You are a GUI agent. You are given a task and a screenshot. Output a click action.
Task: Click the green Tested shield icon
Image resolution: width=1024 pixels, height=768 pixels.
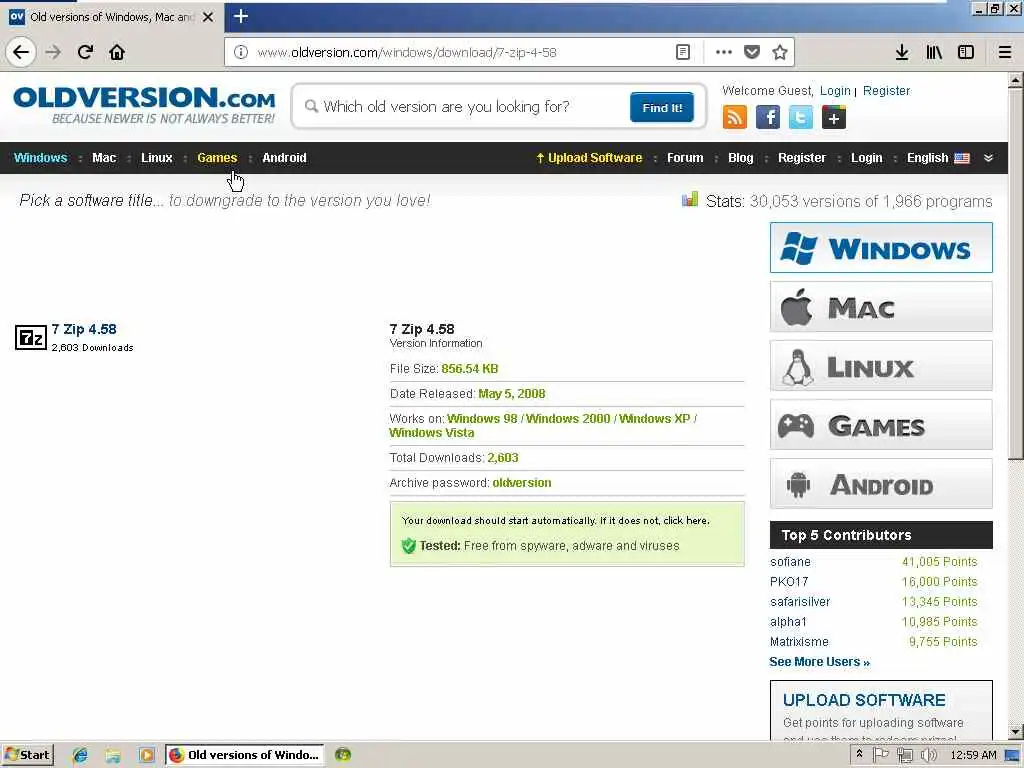pos(409,546)
